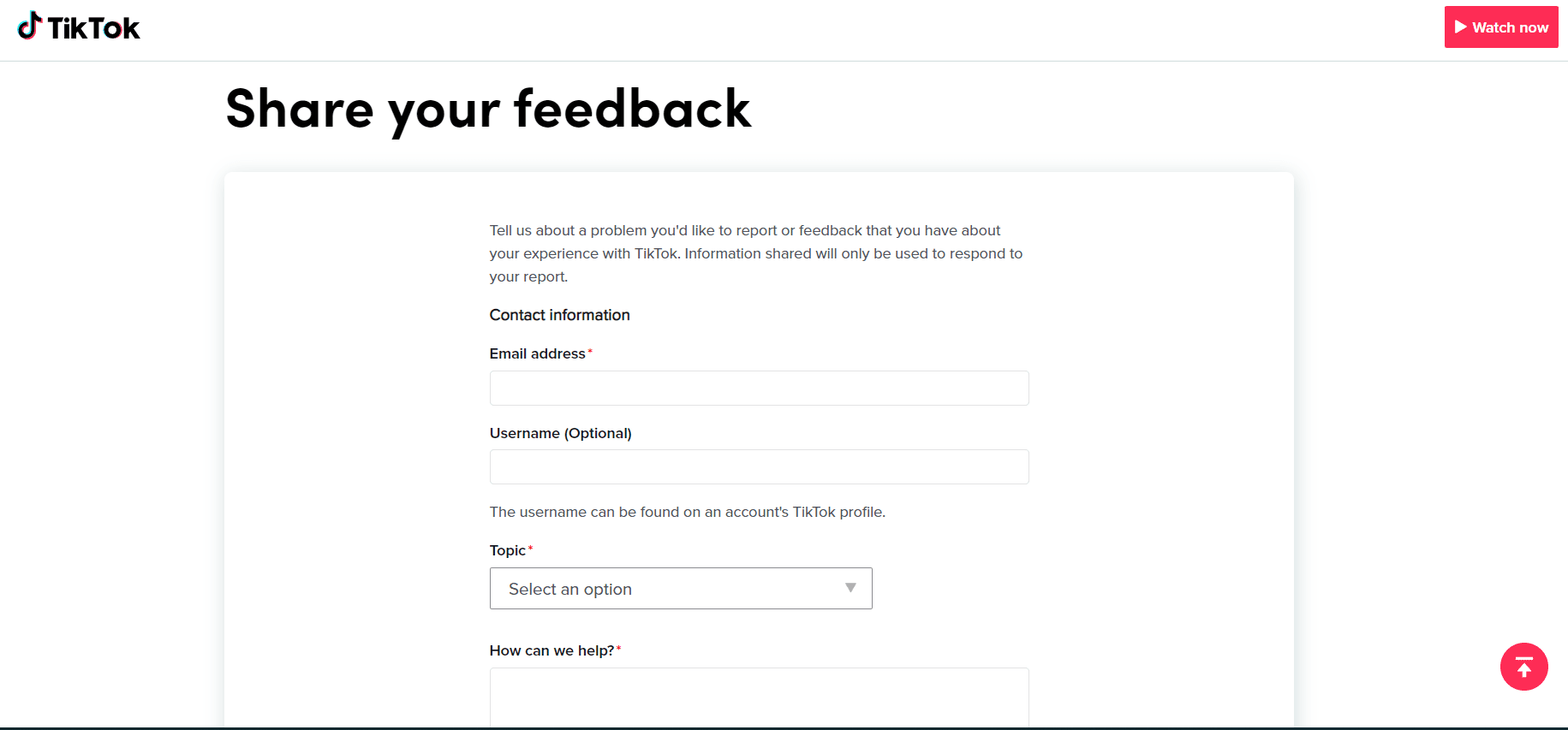Screen dimensions: 1568x730
Task: Click the TikTok music note logo icon
Action: (x=29, y=27)
